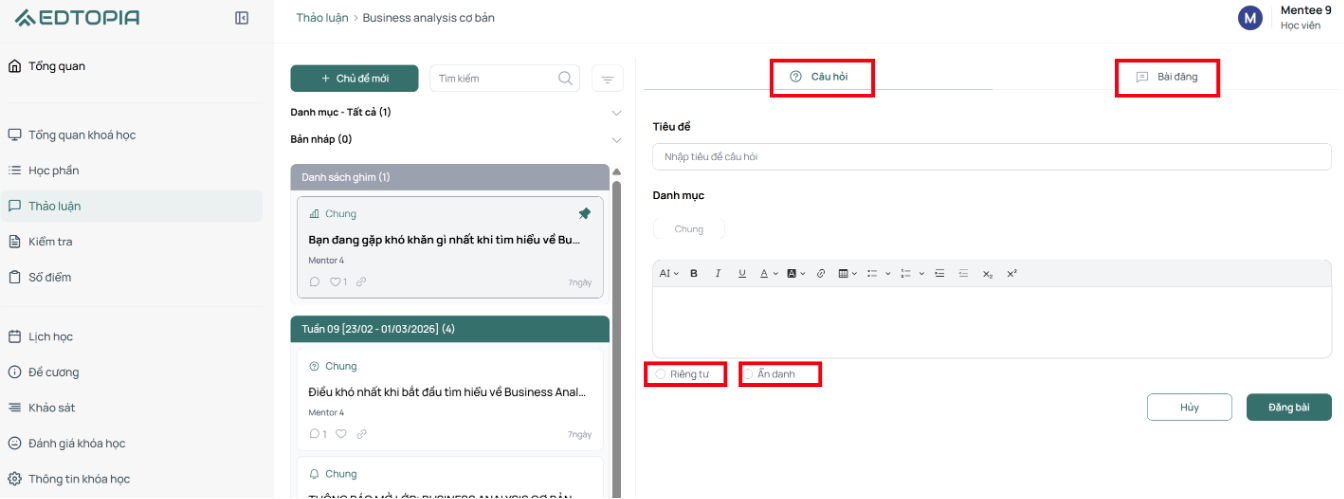This screenshot has width=1344, height=499.
Task: Click comment icon on the pinned post
Action: (315, 282)
